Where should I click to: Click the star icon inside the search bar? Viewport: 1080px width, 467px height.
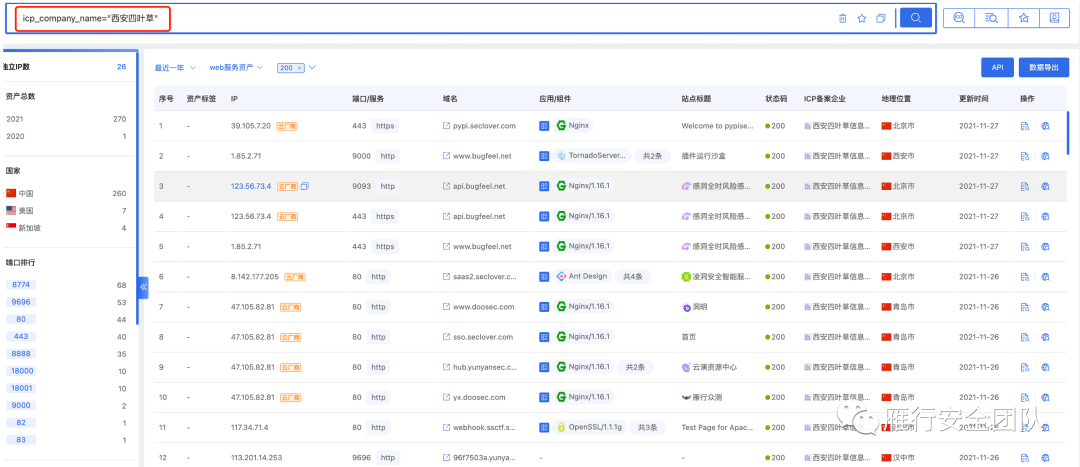tap(862, 19)
